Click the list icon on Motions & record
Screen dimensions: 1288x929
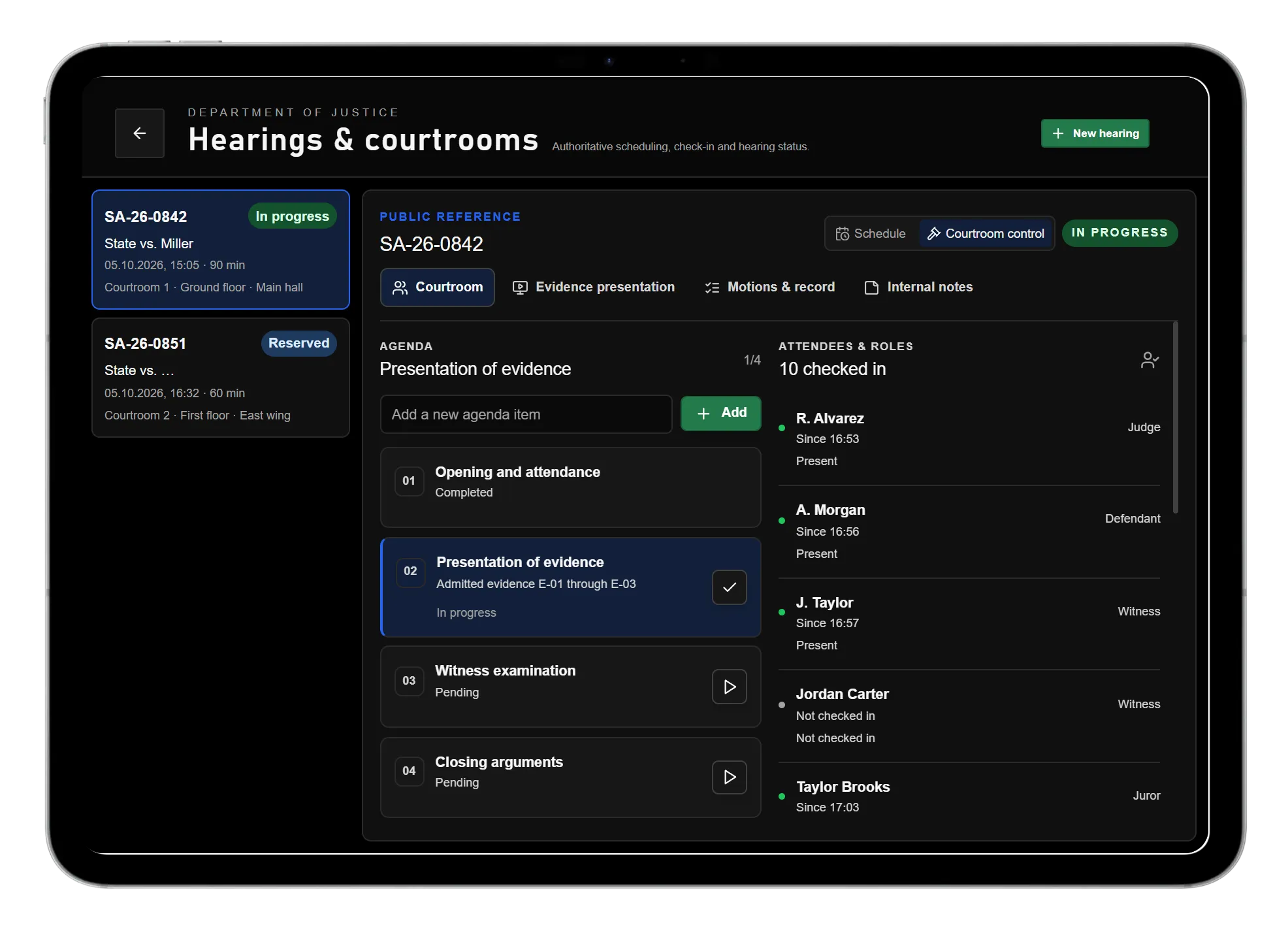tap(712, 287)
